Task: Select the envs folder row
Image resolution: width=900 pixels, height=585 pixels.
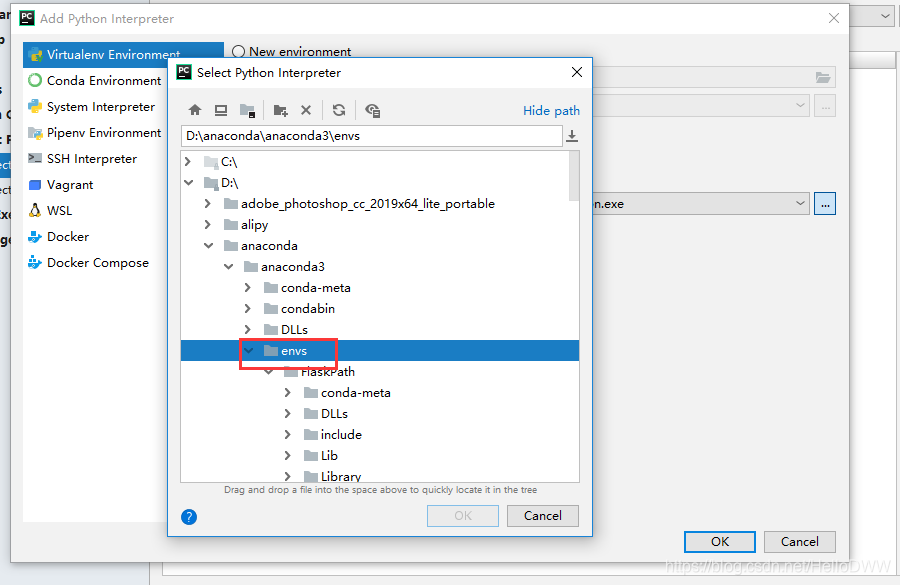Action: pyautogui.click(x=379, y=351)
